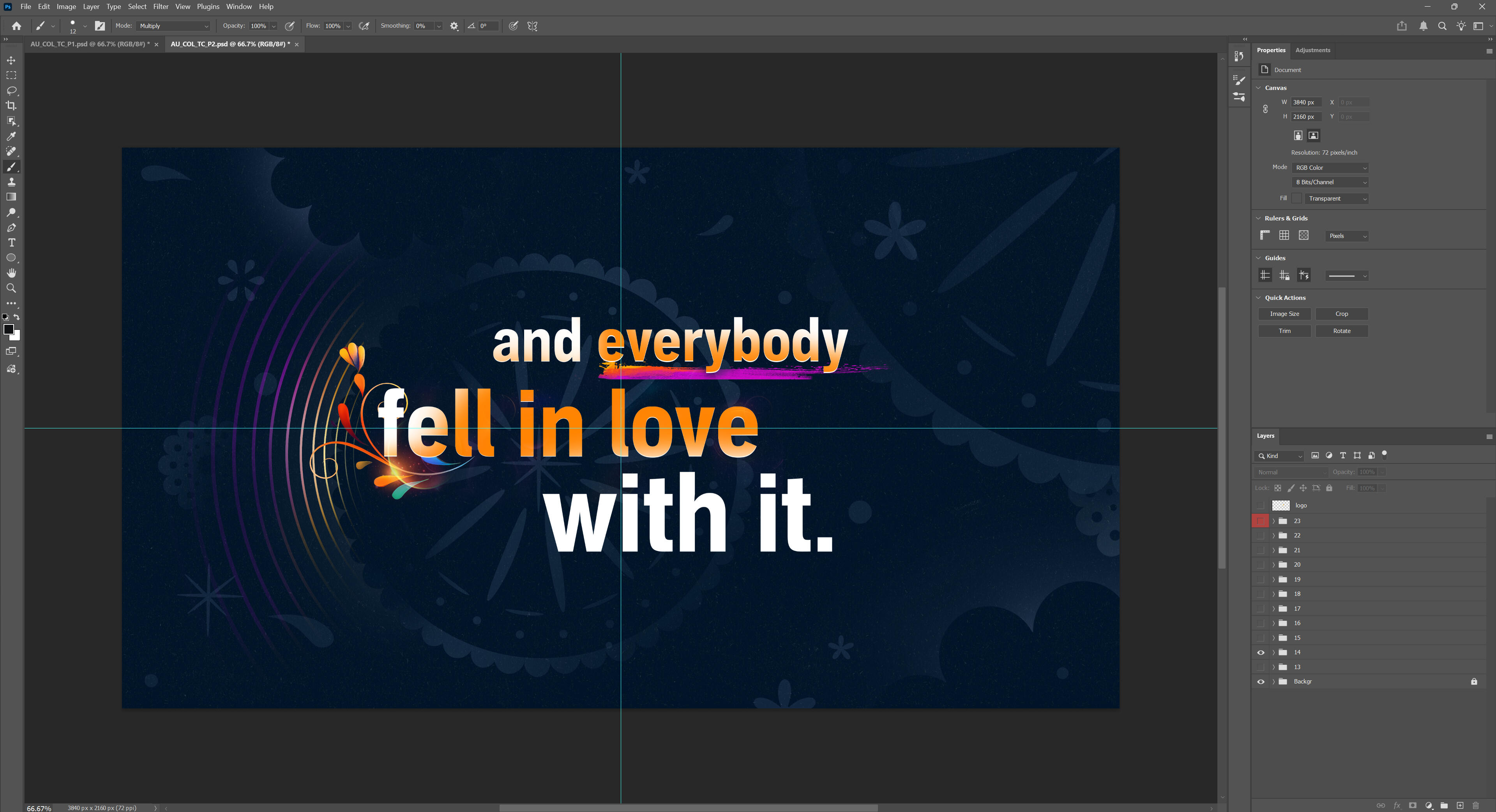Open the brush Mode dropdown set to Multiply

click(x=174, y=26)
